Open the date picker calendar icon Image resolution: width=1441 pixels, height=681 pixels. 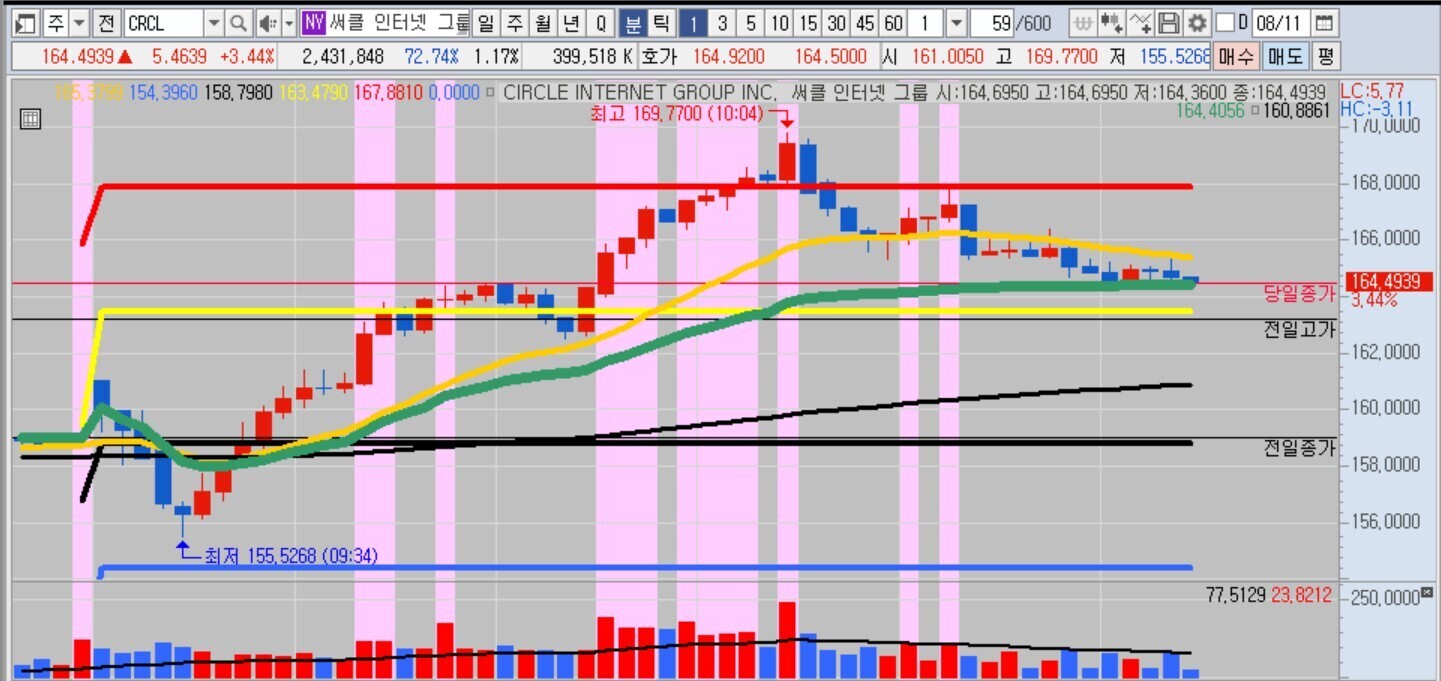(x=1323, y=22)
